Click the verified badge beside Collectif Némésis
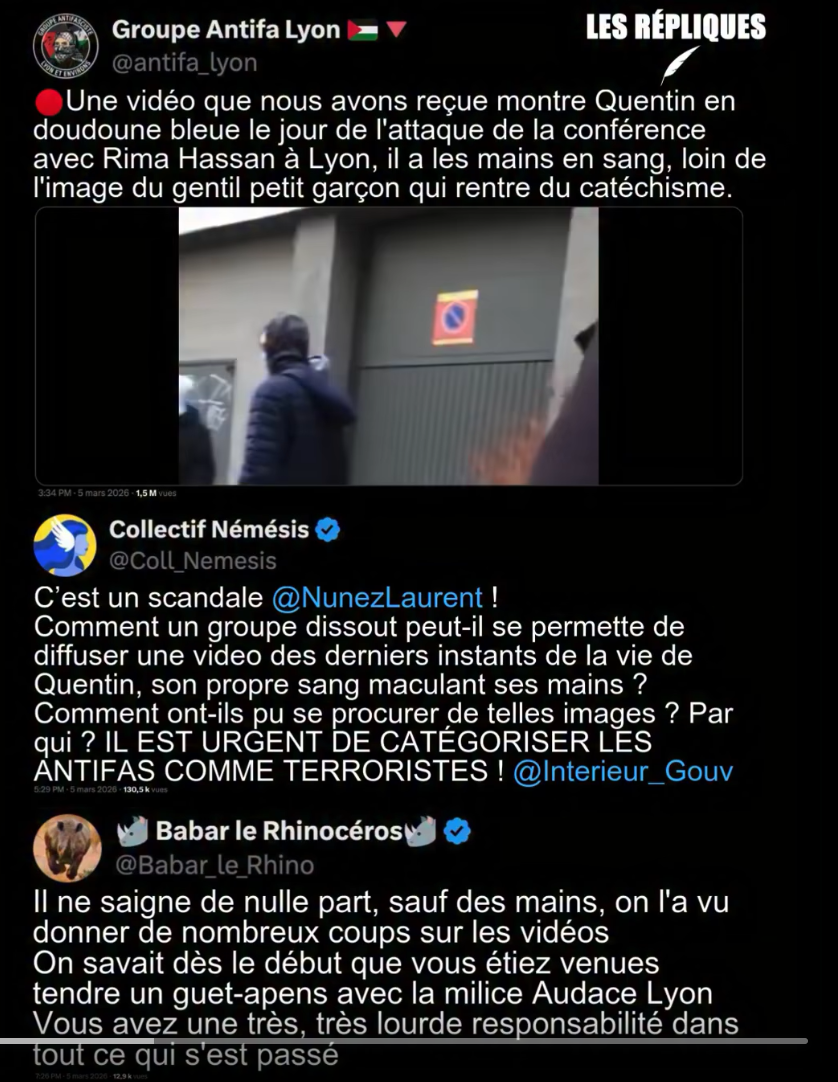Screen dimensions: 838x1082 (327, 530)
